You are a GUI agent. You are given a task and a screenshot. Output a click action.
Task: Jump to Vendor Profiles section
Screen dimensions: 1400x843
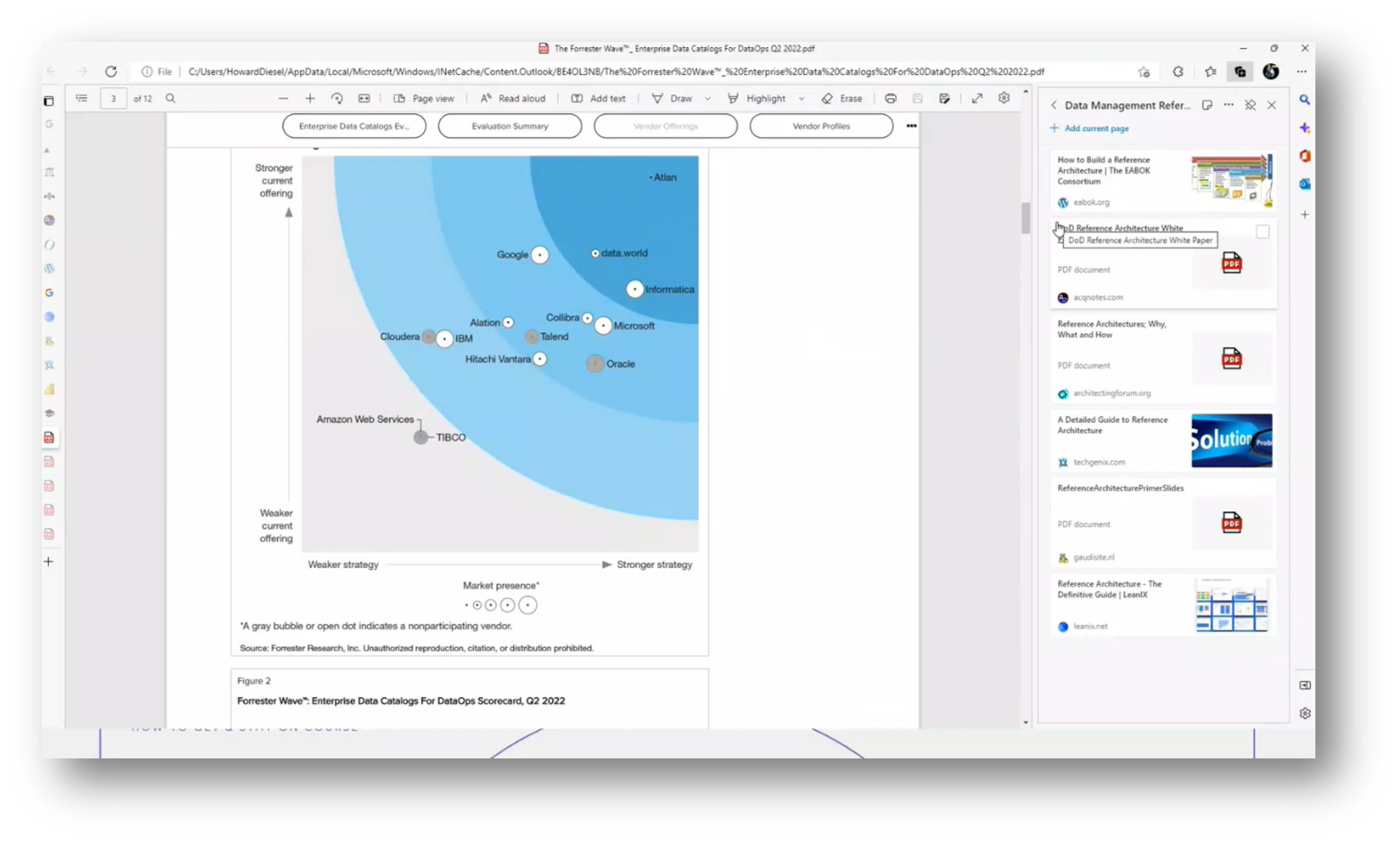tap(822, 126)
